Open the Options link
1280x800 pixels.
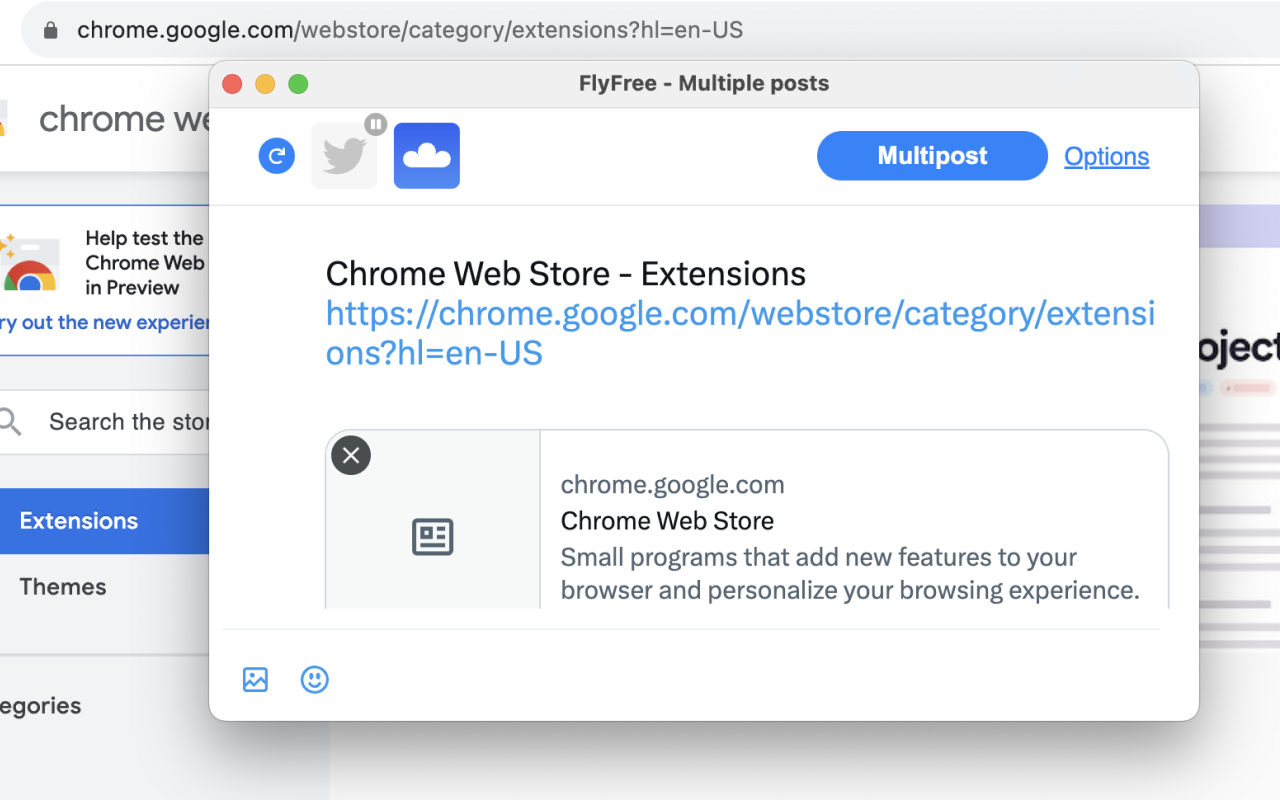pyautogui.click(x=1106, y=157)
